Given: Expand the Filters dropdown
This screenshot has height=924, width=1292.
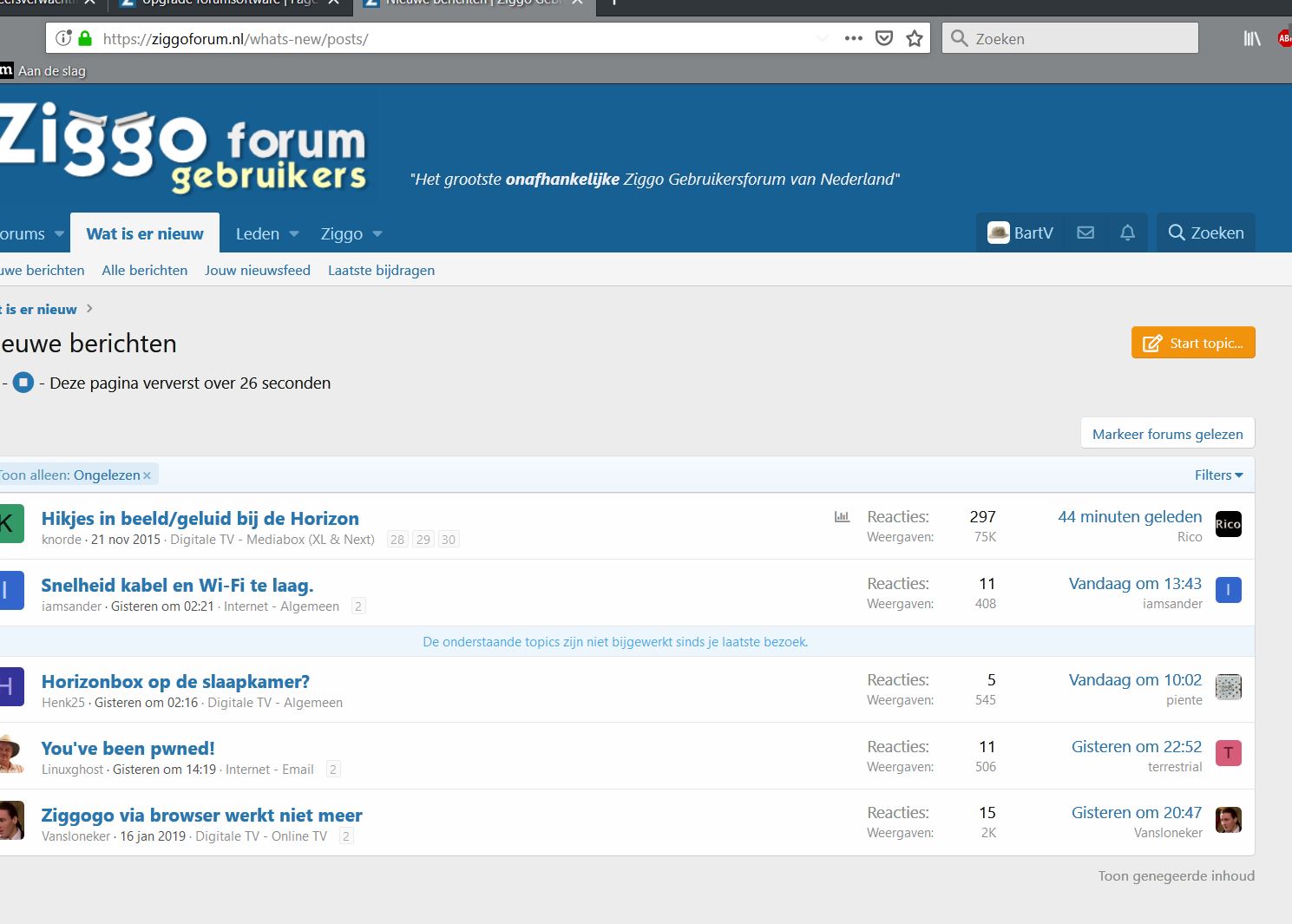Looking at the screenshot, I should click(x=1218, y=475).
